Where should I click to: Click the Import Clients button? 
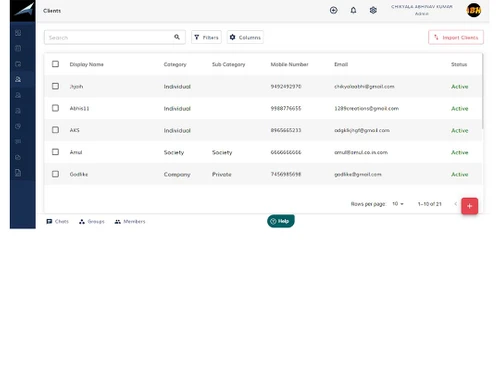456,37
